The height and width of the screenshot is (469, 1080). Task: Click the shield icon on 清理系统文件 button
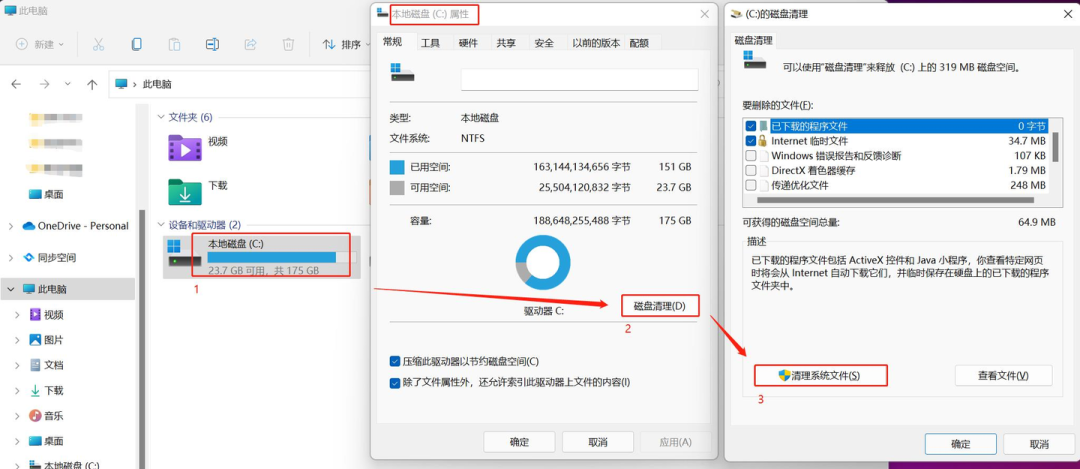pyautogui.click(x=784, y=375)
